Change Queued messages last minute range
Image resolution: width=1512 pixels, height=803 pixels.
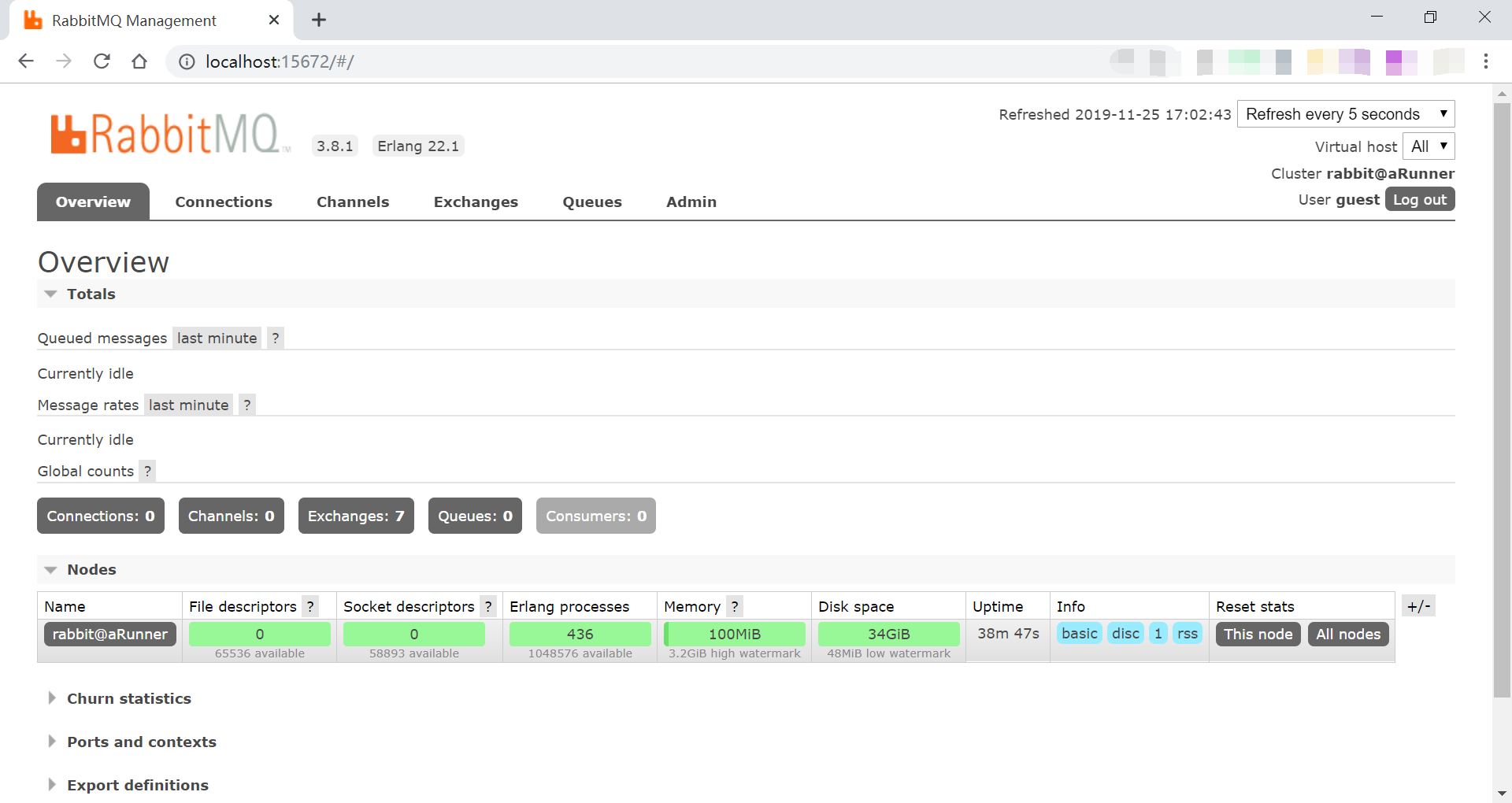[217, 339]
